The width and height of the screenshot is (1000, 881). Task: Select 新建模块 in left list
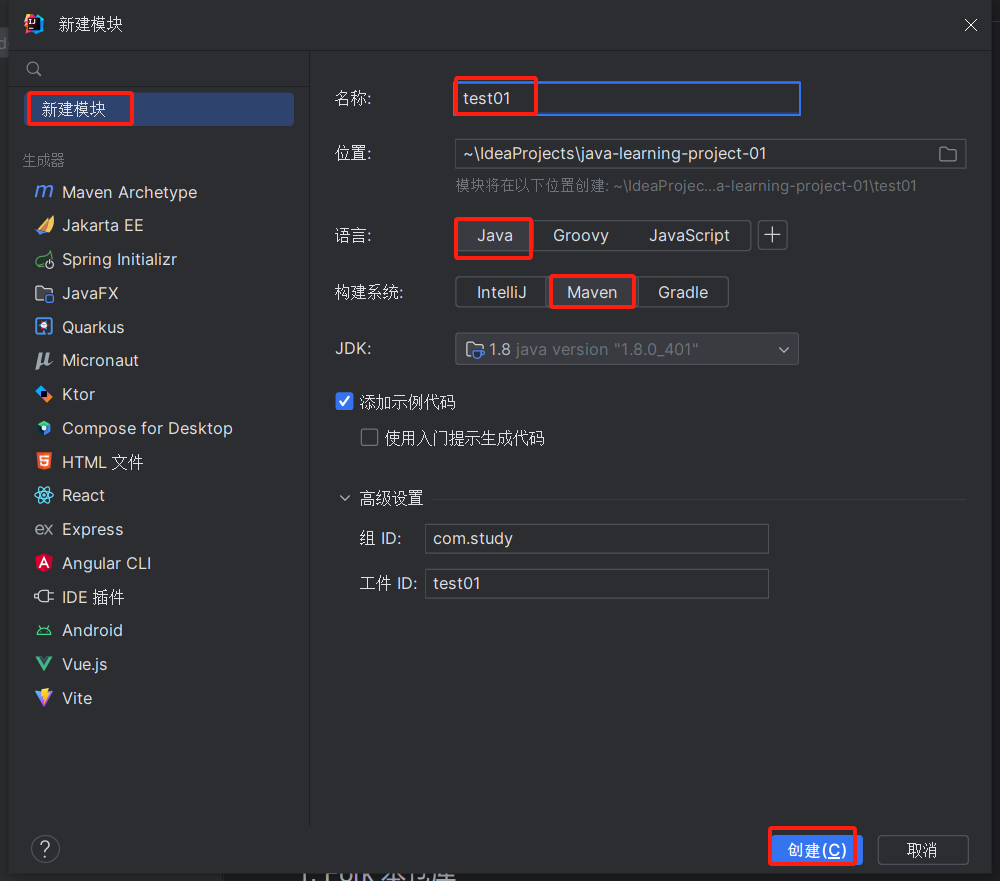159,109
